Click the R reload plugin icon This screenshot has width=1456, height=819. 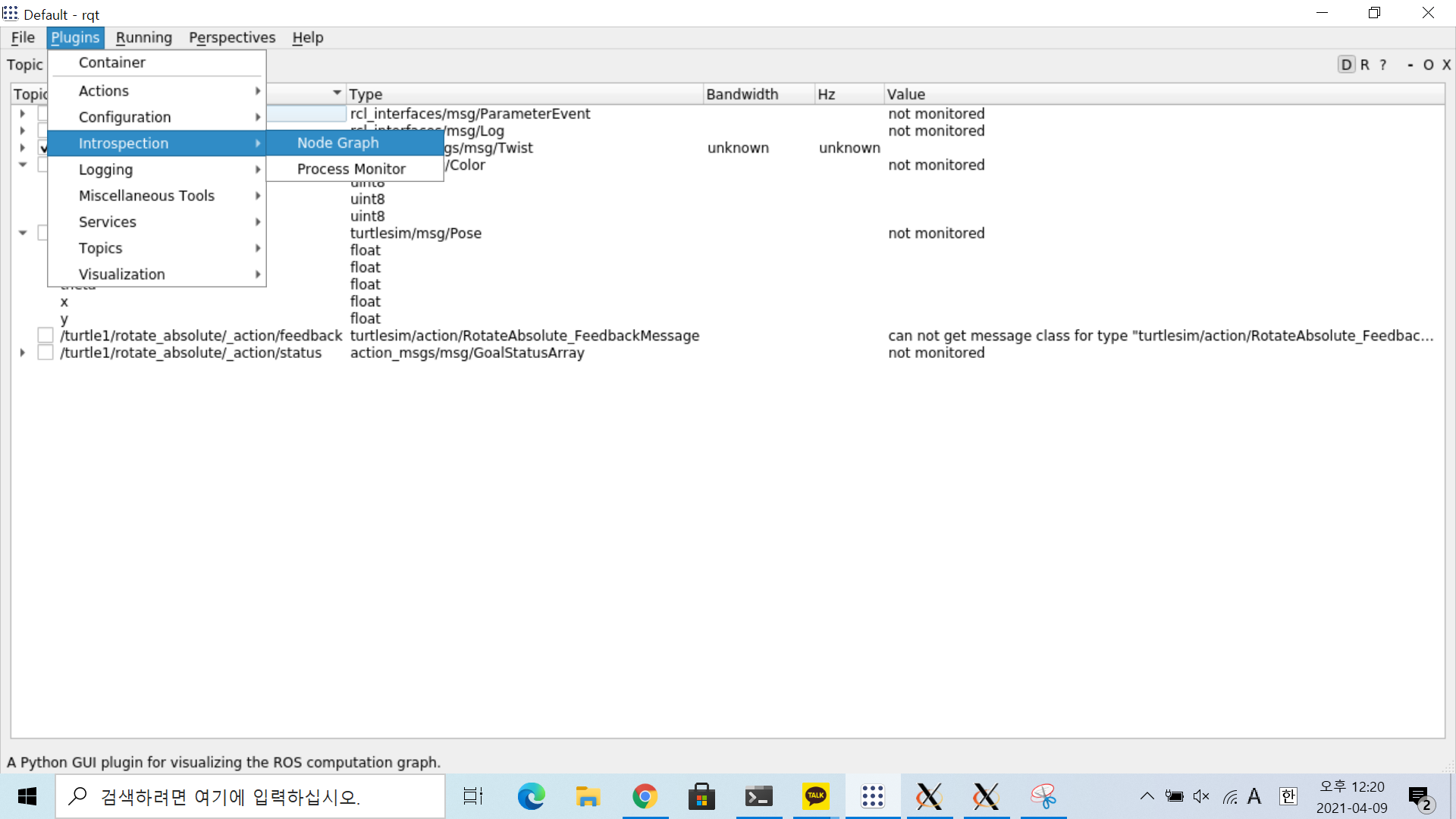coord(1365,64)
